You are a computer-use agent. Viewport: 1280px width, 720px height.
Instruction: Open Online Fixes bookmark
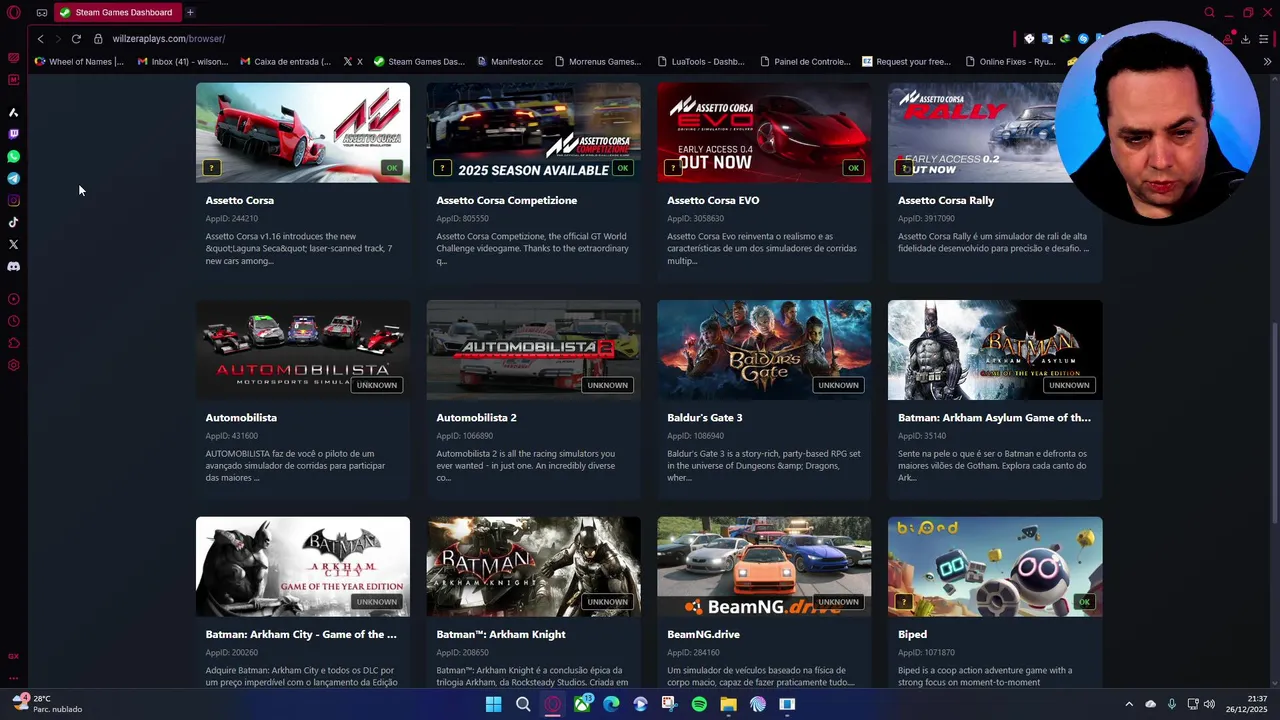tap(1010, 61)
